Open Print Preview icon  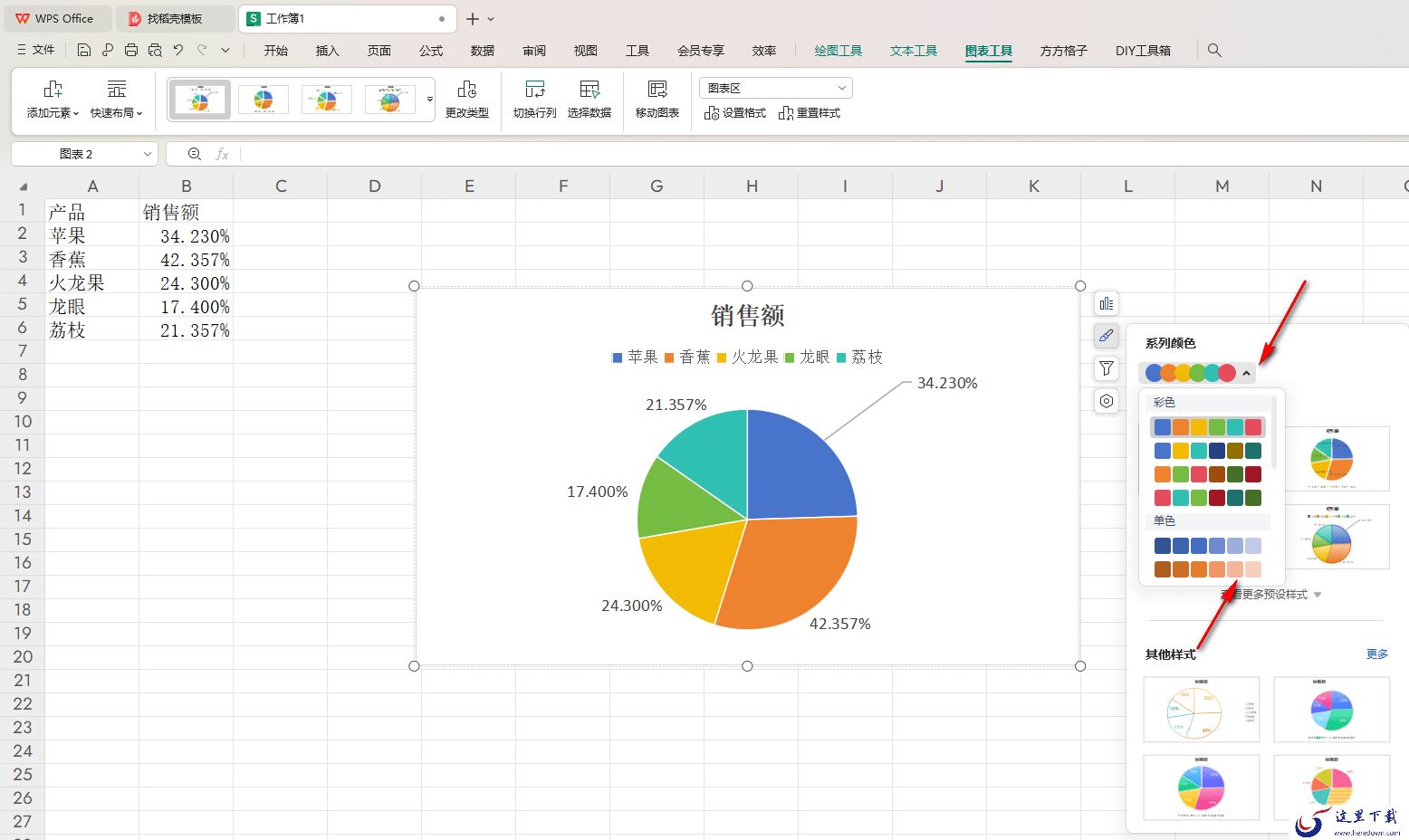click(x=155, y=51)
